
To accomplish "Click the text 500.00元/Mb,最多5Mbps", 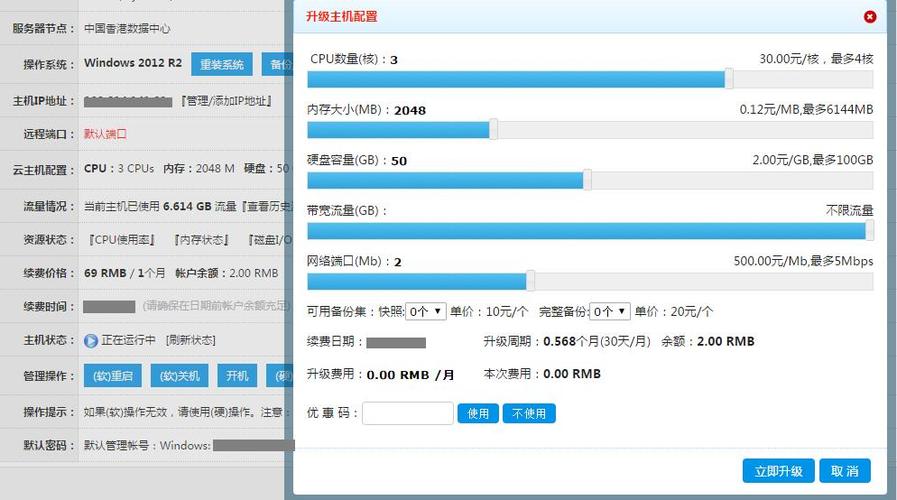I will point(804,261).
